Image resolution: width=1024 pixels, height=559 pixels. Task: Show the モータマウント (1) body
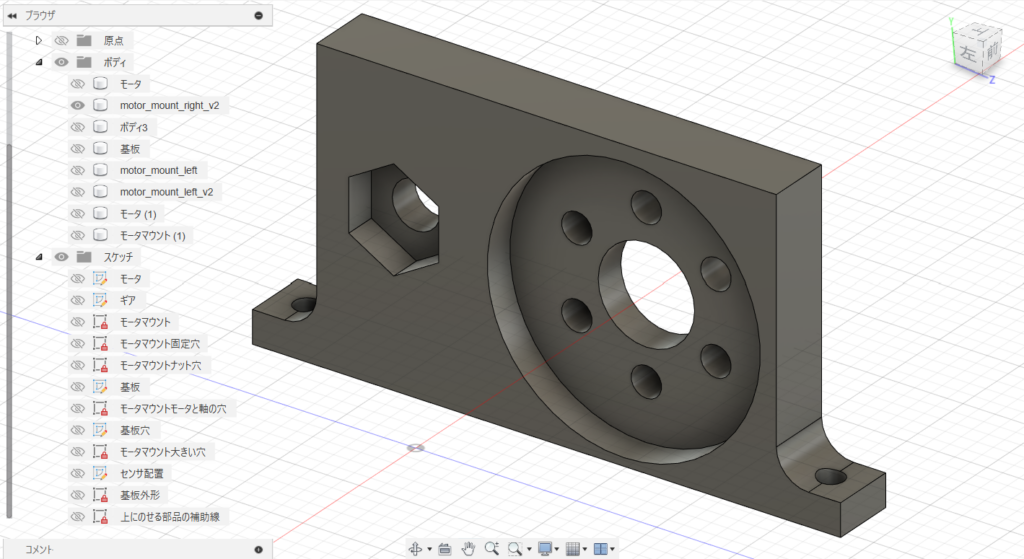78,235
